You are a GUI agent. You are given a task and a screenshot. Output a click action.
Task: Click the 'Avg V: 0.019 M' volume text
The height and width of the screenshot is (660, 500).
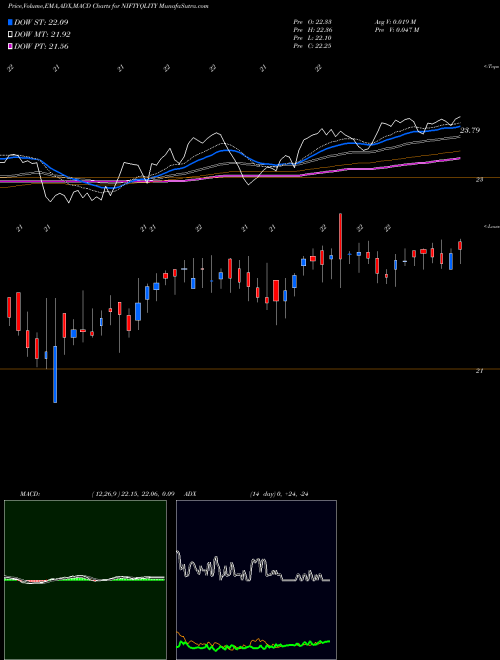[x=395, y=22]
